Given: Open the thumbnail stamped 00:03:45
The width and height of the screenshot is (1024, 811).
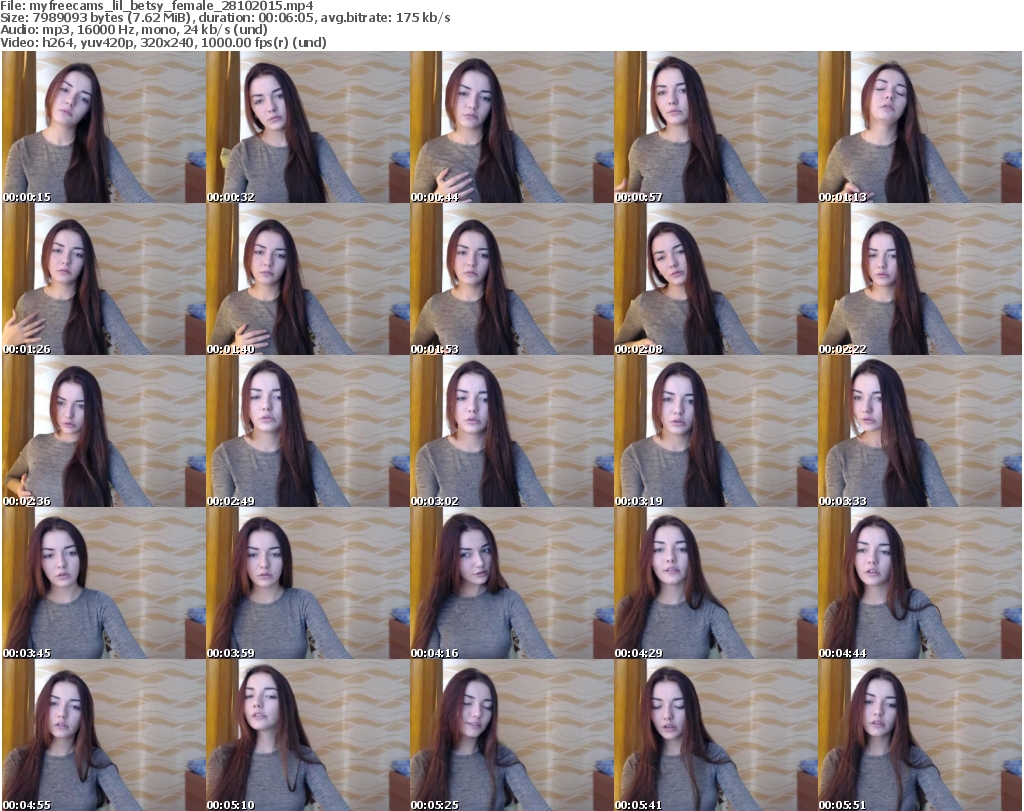Looking at the screenshot, I should [104, 583].
